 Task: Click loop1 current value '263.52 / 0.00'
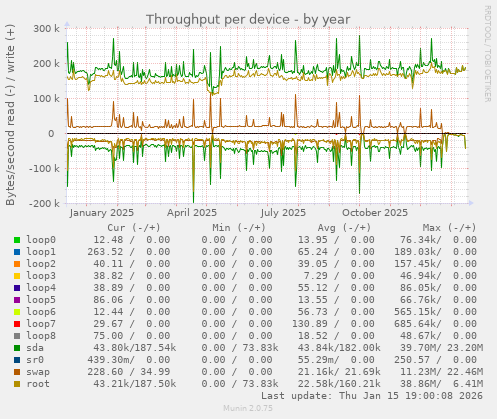(x=129, y=252)
